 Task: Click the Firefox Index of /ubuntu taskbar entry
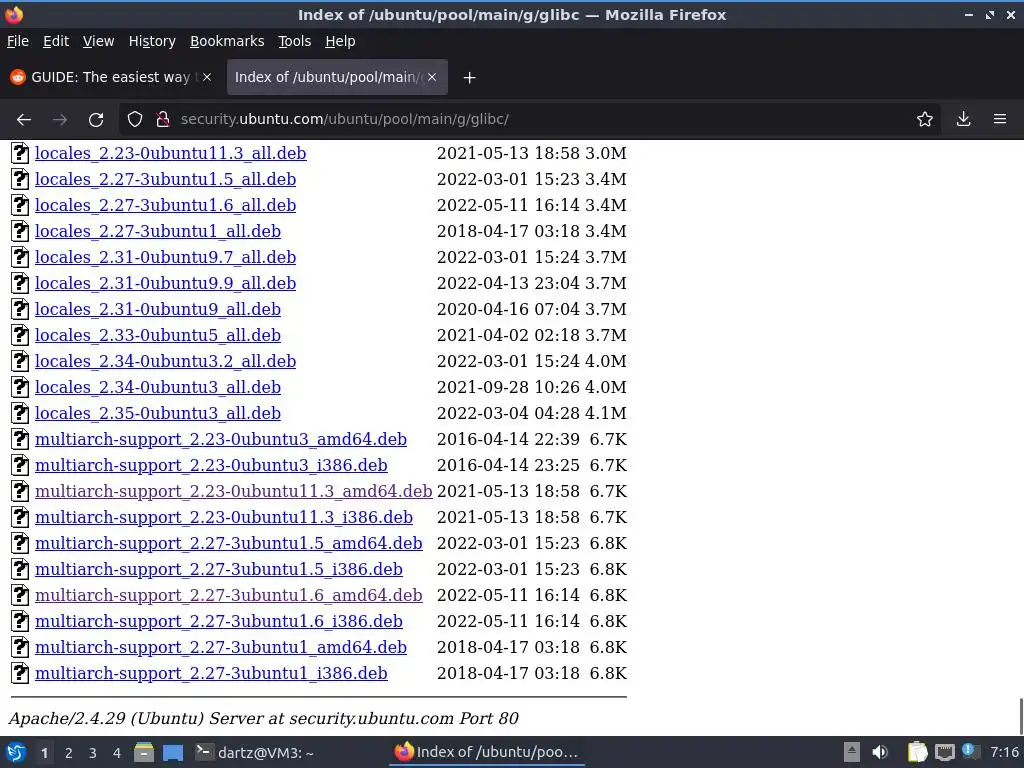[x=487, y=752]
